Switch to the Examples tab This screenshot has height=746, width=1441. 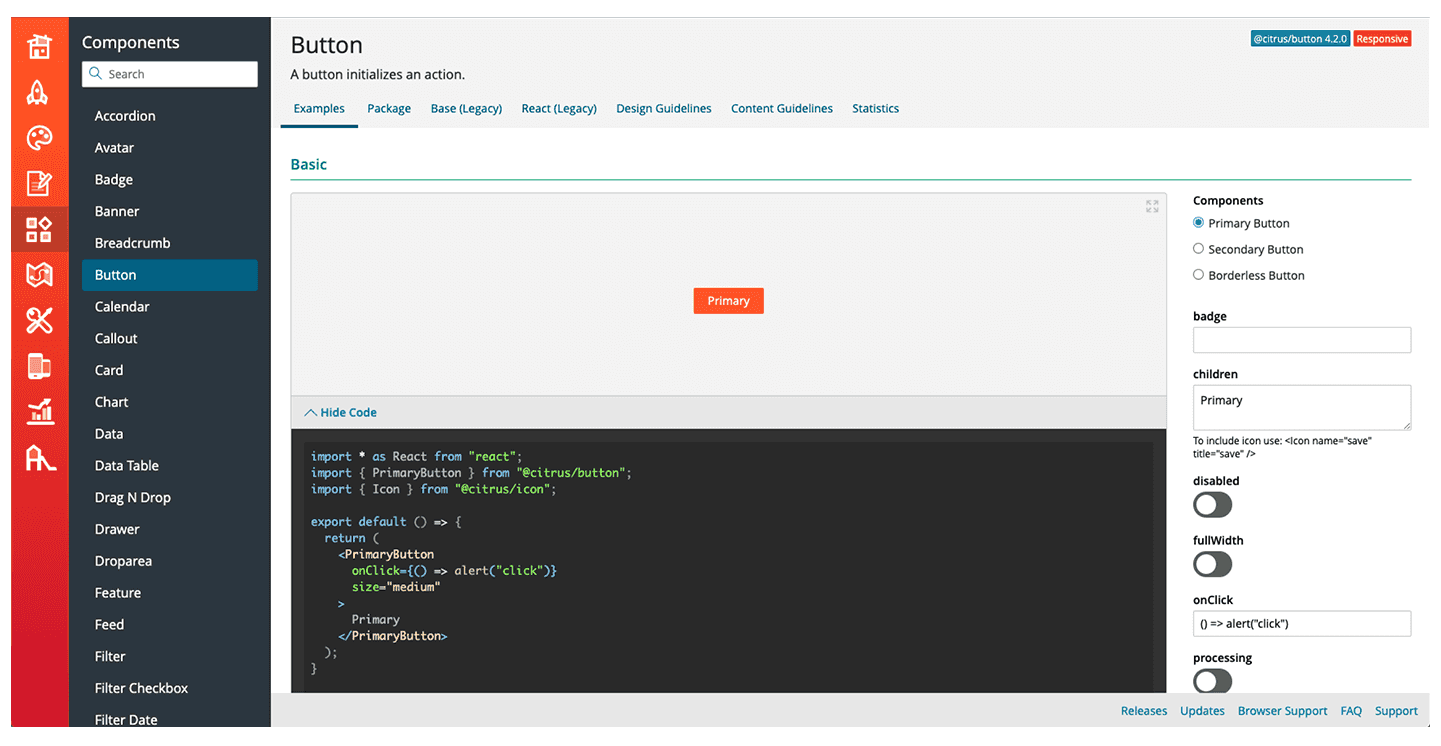(319, 108)
